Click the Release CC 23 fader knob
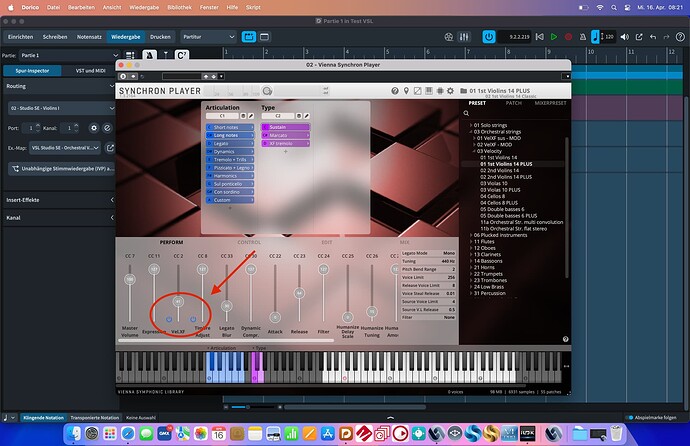This screenshot has height=446, width=690. 299,293
